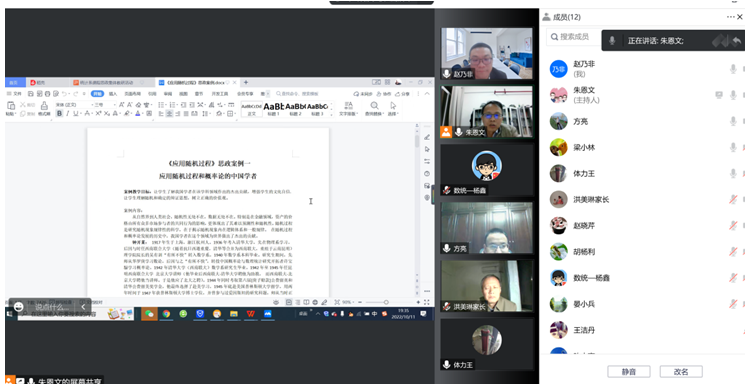Click the emoji smiley in the chat bar
The height and width of the screenshot is (389, 748).
click(19, 306)
